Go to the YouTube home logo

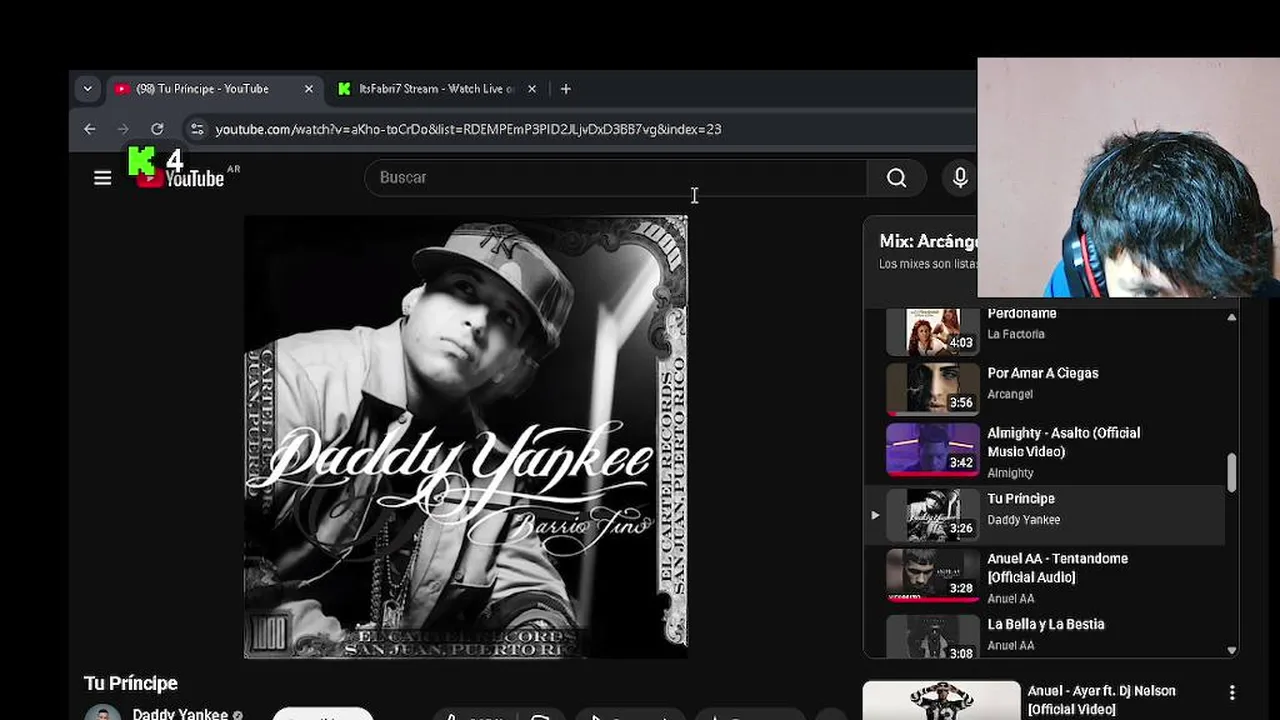[181, 178]
